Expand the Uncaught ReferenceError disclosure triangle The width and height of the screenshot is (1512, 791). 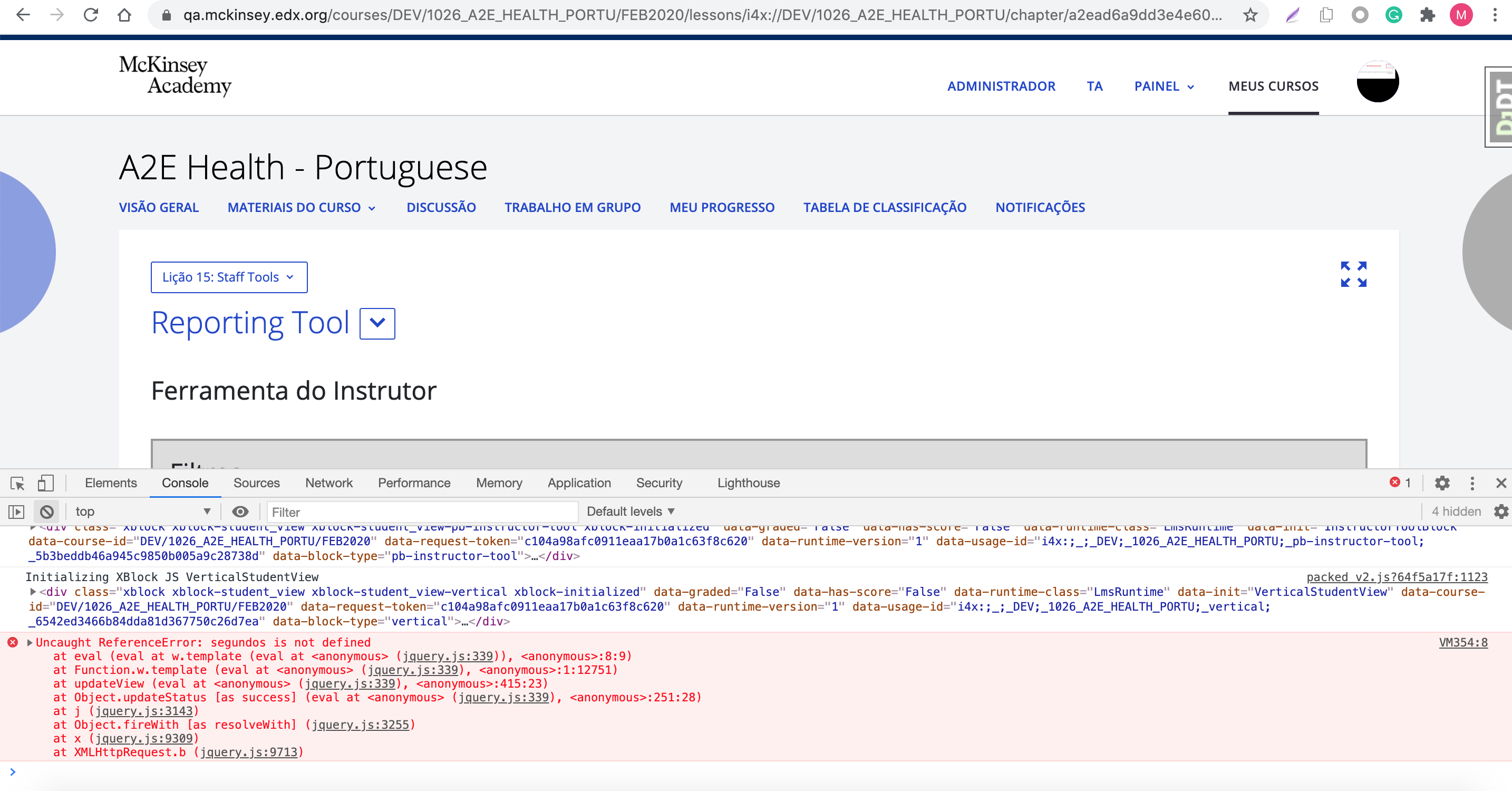(x=30, y=642)
